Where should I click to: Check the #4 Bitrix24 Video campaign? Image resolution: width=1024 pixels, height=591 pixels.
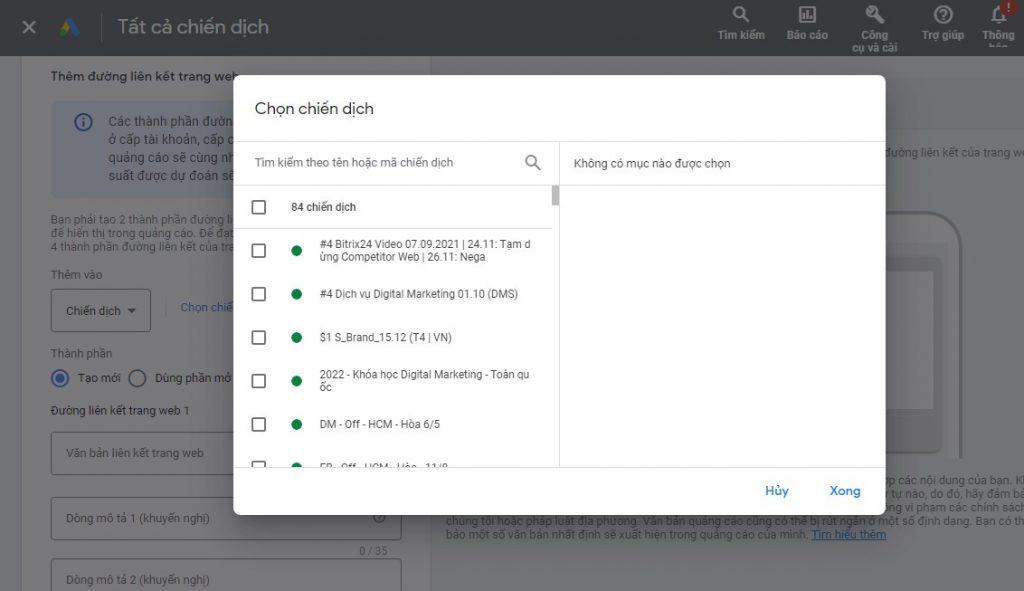(259, 249)
